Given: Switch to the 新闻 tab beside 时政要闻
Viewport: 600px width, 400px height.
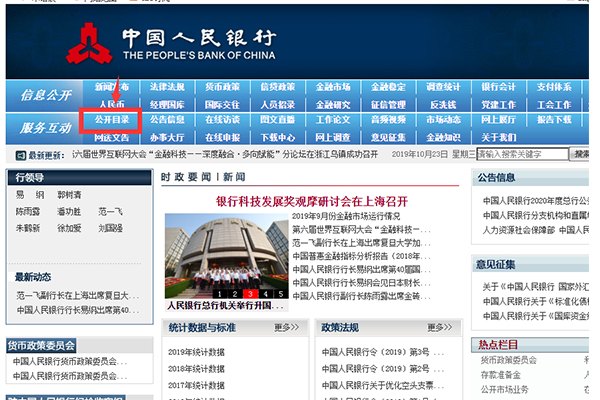Looking at the screenshot, I should pyautogui.click(x=234, y=176).
